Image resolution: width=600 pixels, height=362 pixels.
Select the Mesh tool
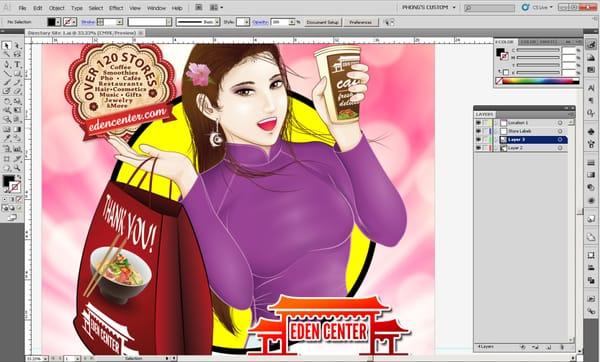7,129
